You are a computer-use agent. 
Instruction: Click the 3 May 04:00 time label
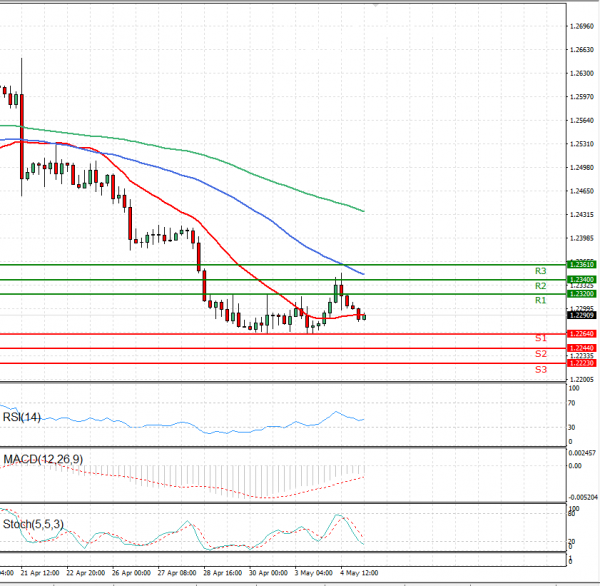point(313,573)
